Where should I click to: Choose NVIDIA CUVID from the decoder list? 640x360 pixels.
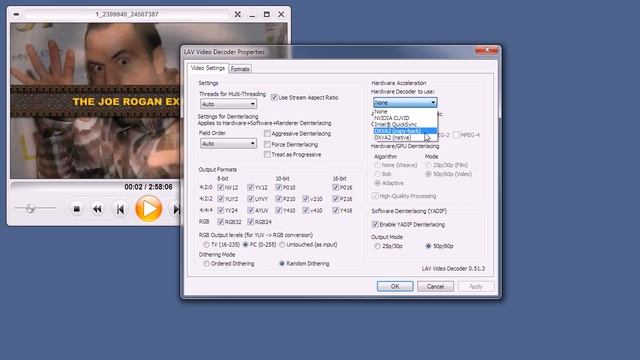(x=405, y=118)
